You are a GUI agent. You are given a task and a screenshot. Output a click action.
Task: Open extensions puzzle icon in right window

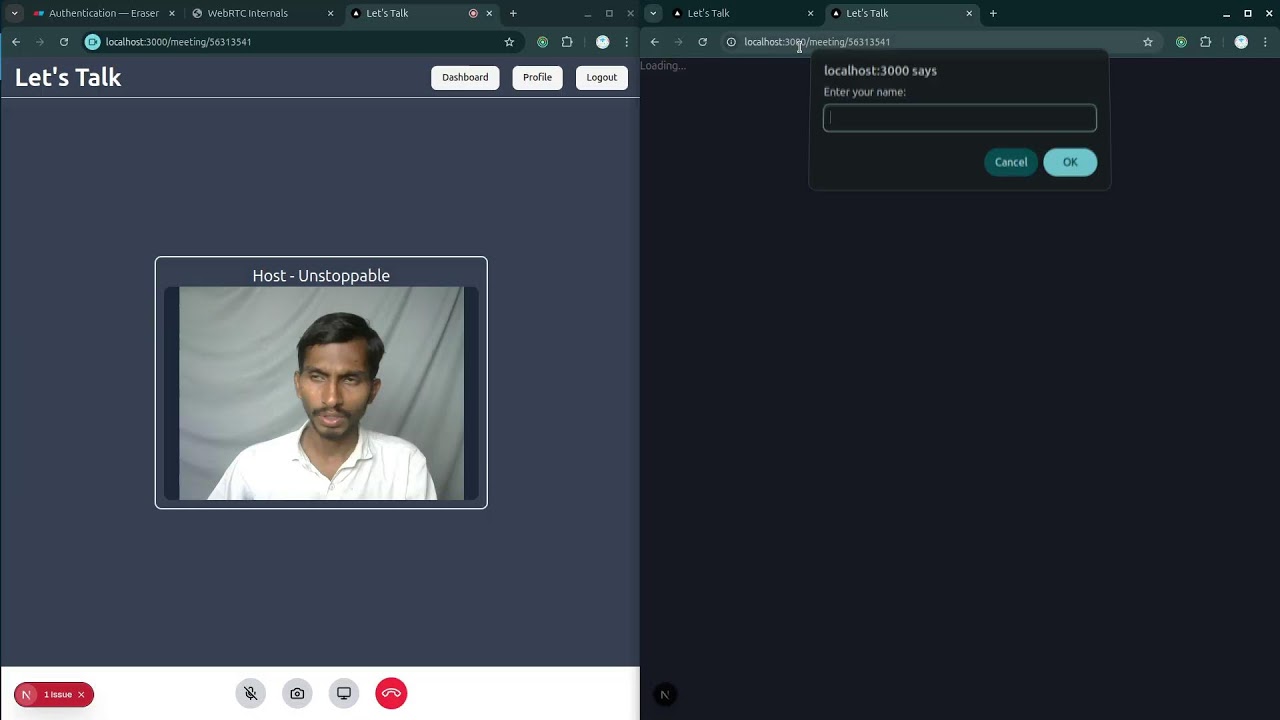point(1205,42)
